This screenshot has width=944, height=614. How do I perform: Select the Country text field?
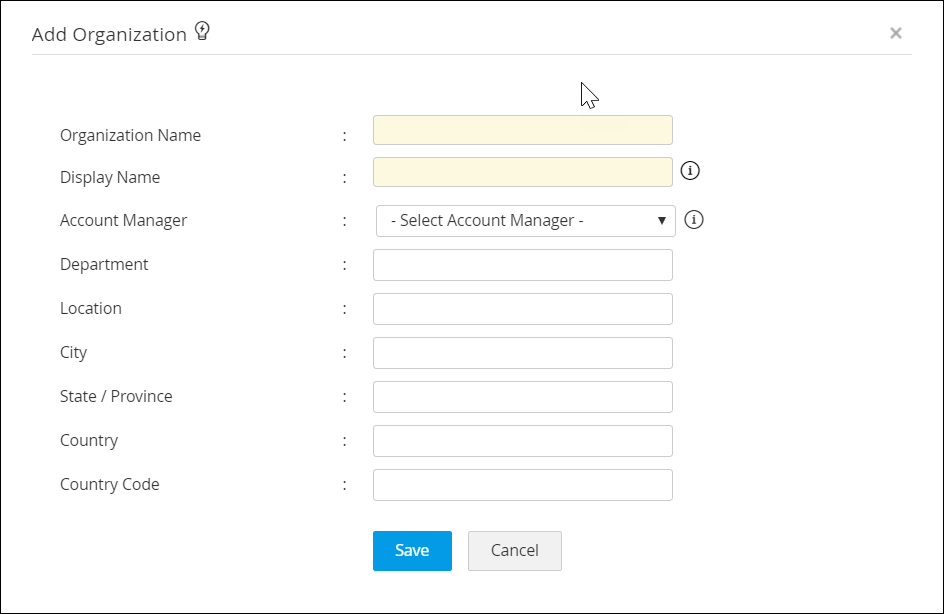522,441
